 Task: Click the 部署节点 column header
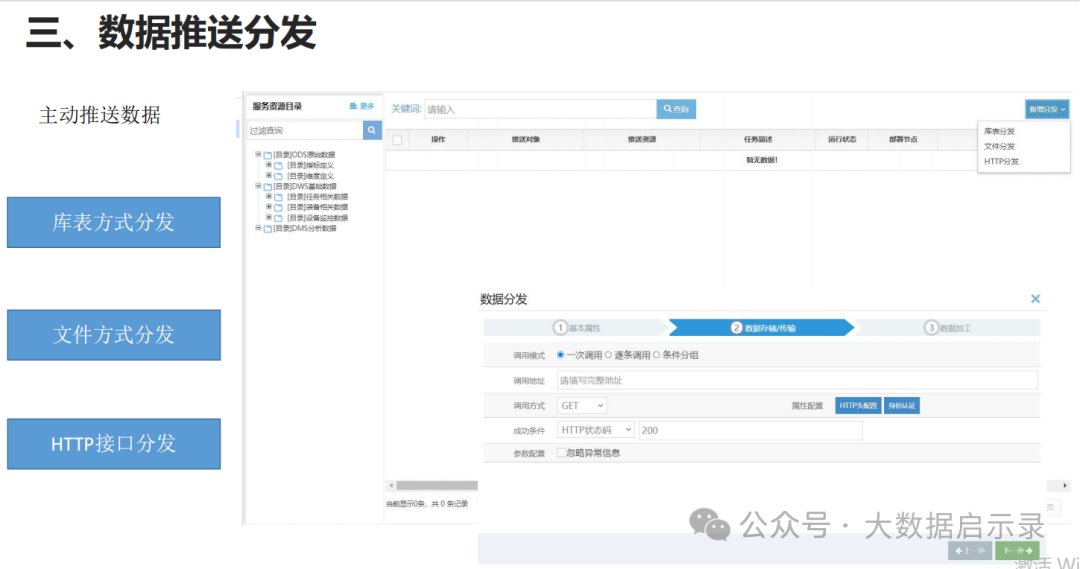pyautogui.click(x=903, y=139)
